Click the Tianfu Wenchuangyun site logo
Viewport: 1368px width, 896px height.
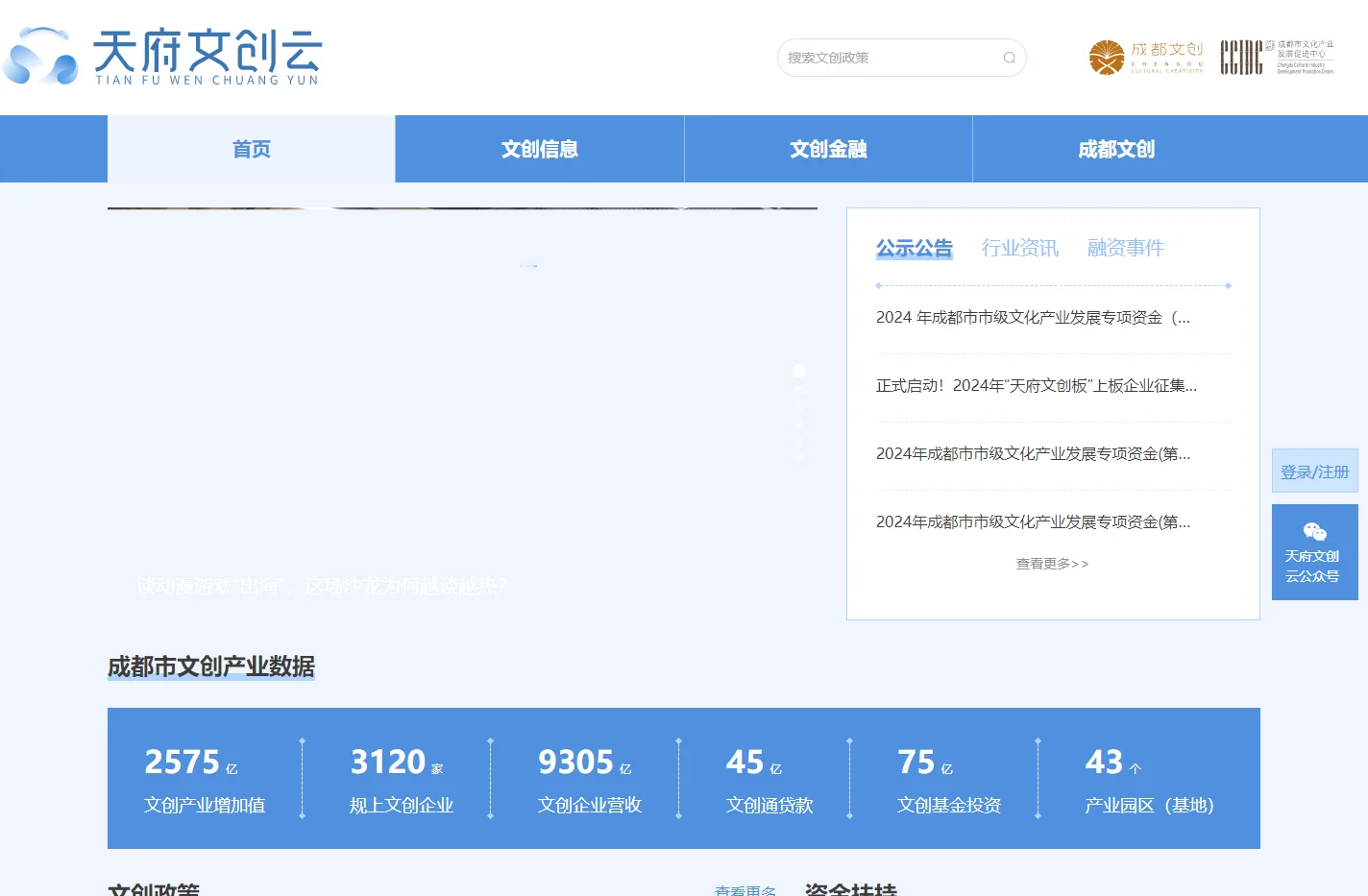tap(162, 57)
